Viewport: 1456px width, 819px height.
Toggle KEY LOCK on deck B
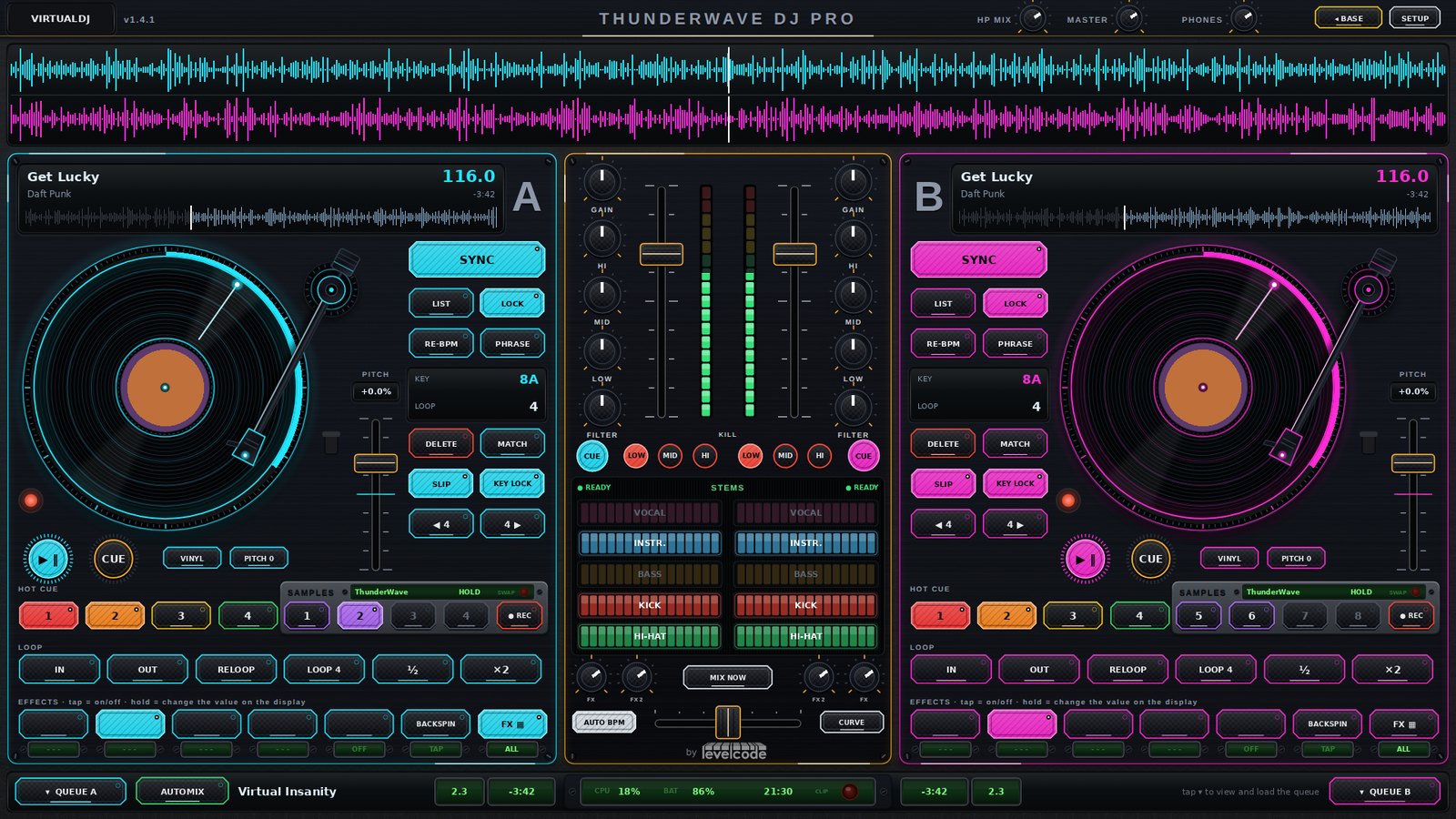pyautogui.click(x=1015, y=483)
